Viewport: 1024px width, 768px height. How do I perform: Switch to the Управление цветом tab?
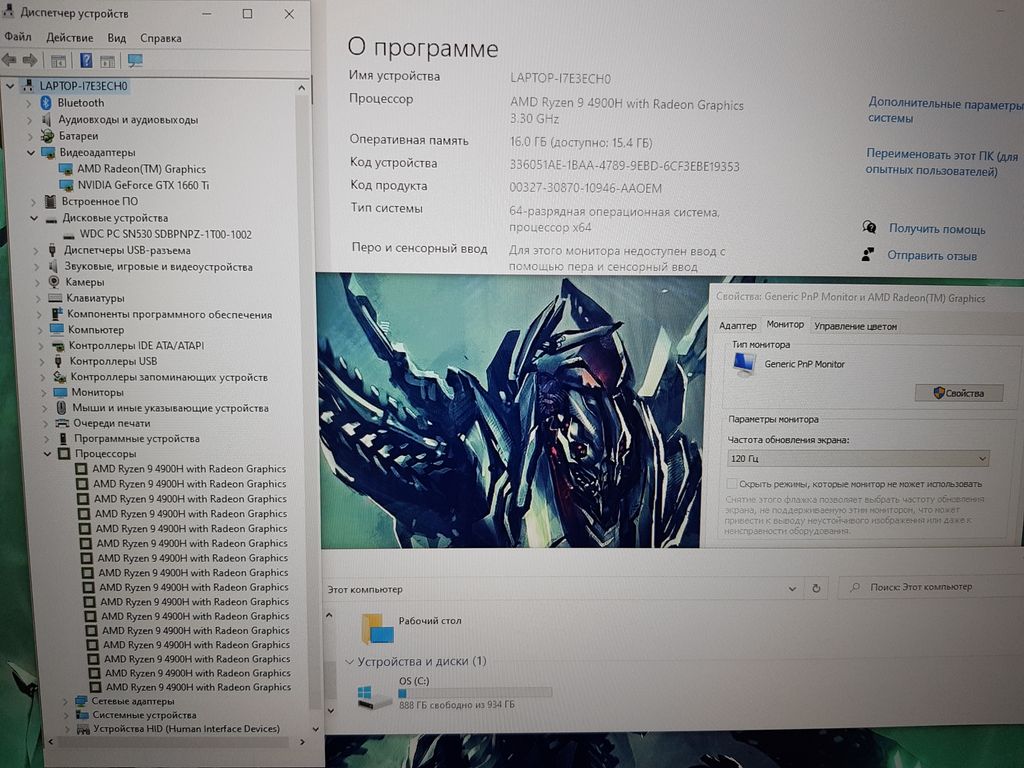(x=855, y=326)
